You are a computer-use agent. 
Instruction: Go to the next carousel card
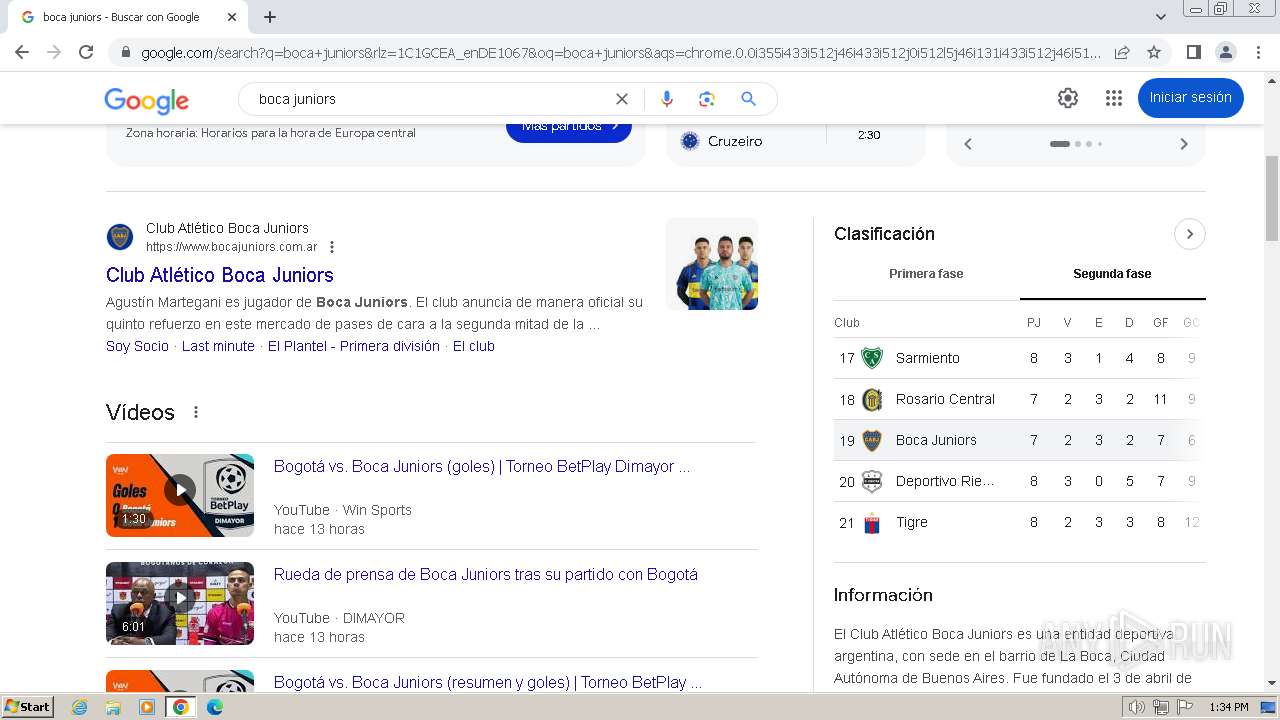click(x=1184, y=144)
